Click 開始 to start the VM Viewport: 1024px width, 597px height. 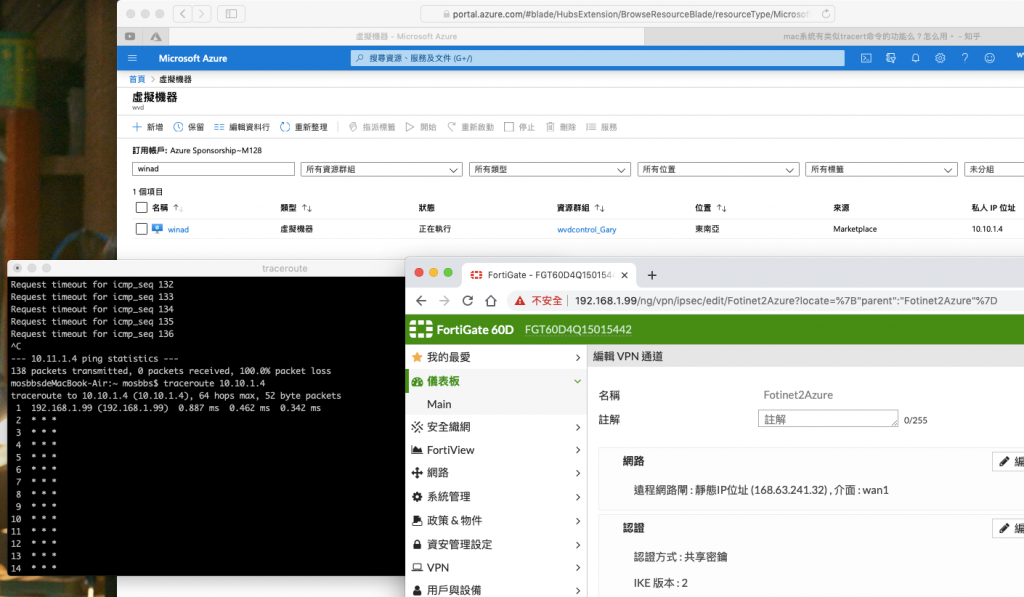click(421, 127)
